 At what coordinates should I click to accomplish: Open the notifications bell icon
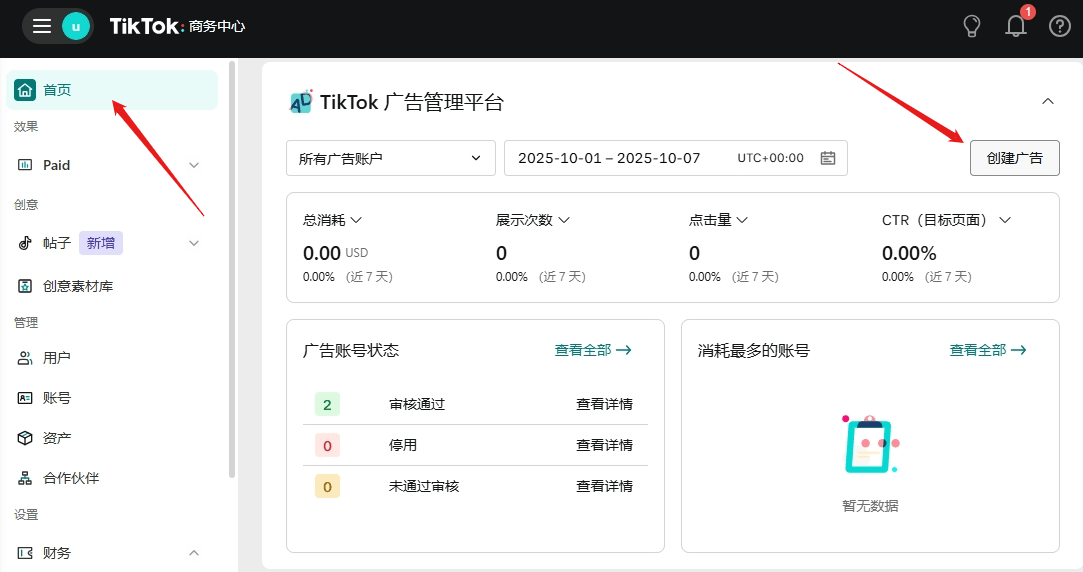tap(1015, 26)
